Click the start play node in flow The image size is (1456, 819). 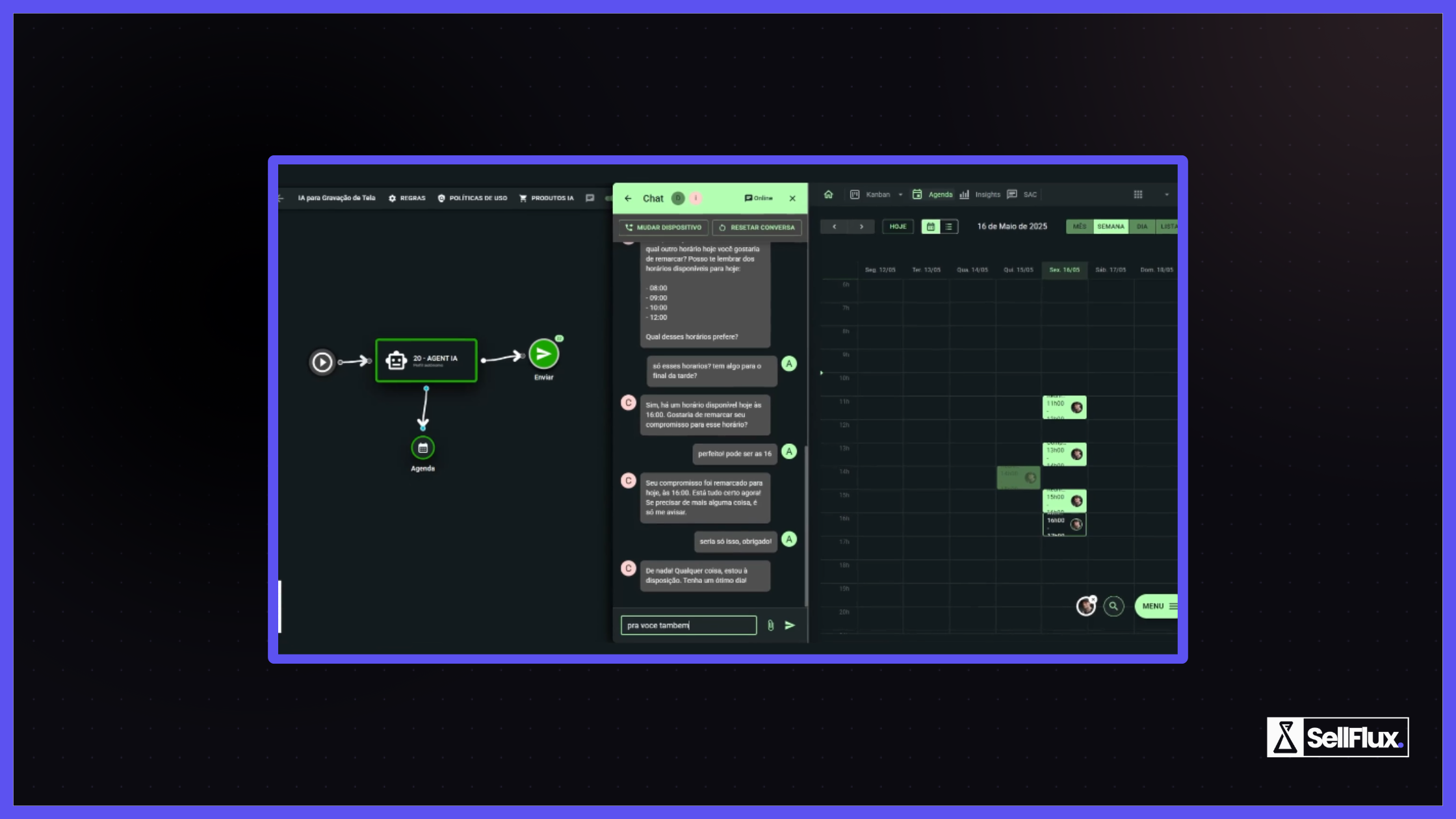point(322,362)
